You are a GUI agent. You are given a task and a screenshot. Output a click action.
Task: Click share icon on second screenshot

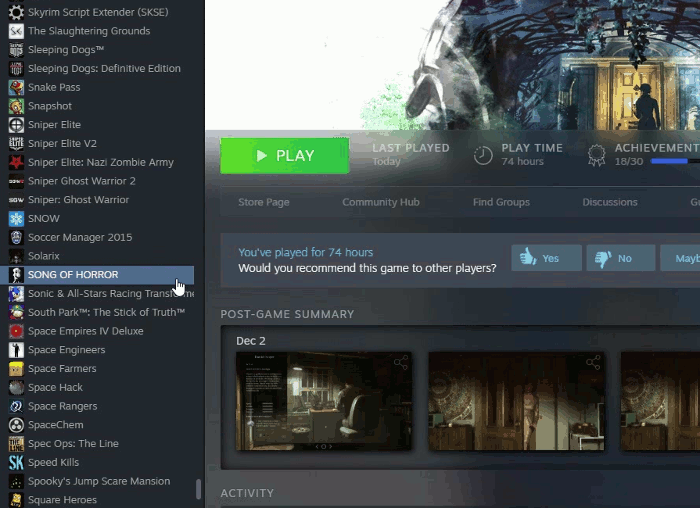click(x=593, y=362)
